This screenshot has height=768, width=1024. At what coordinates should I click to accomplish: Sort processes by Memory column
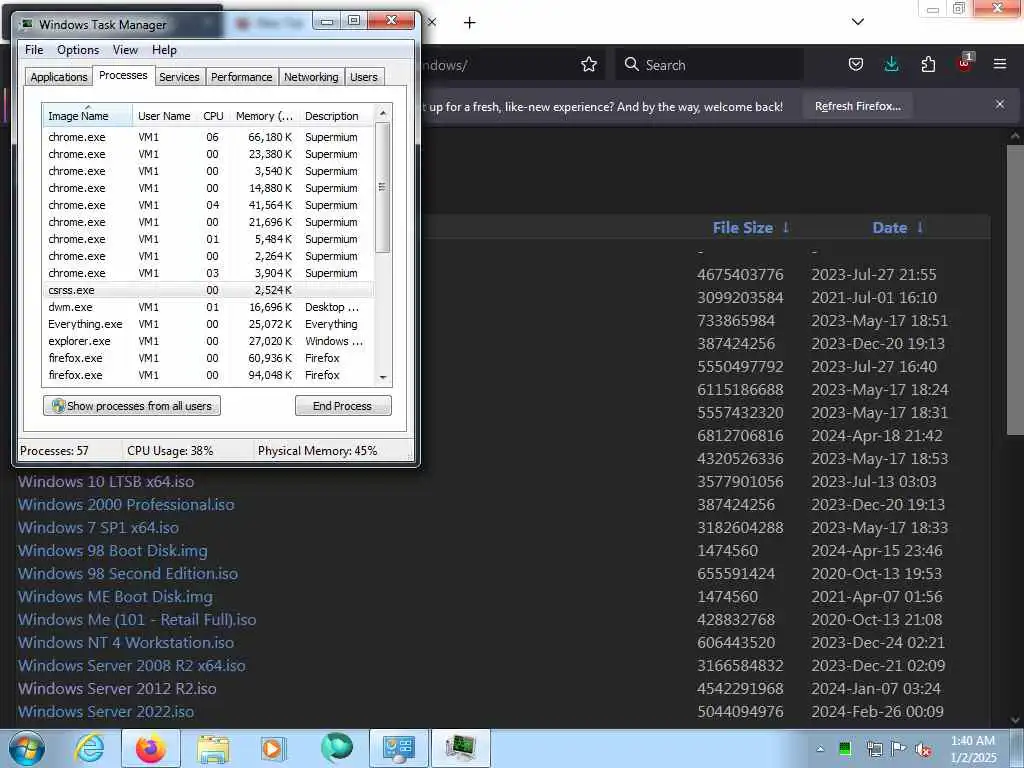264,116
